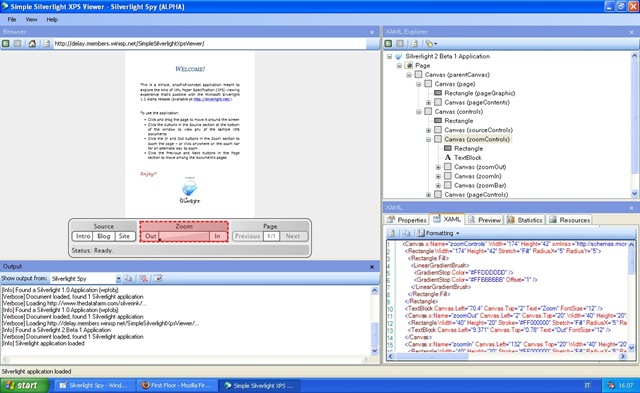Click the green icon in XAML Explorer toolbar

[388, 43]
